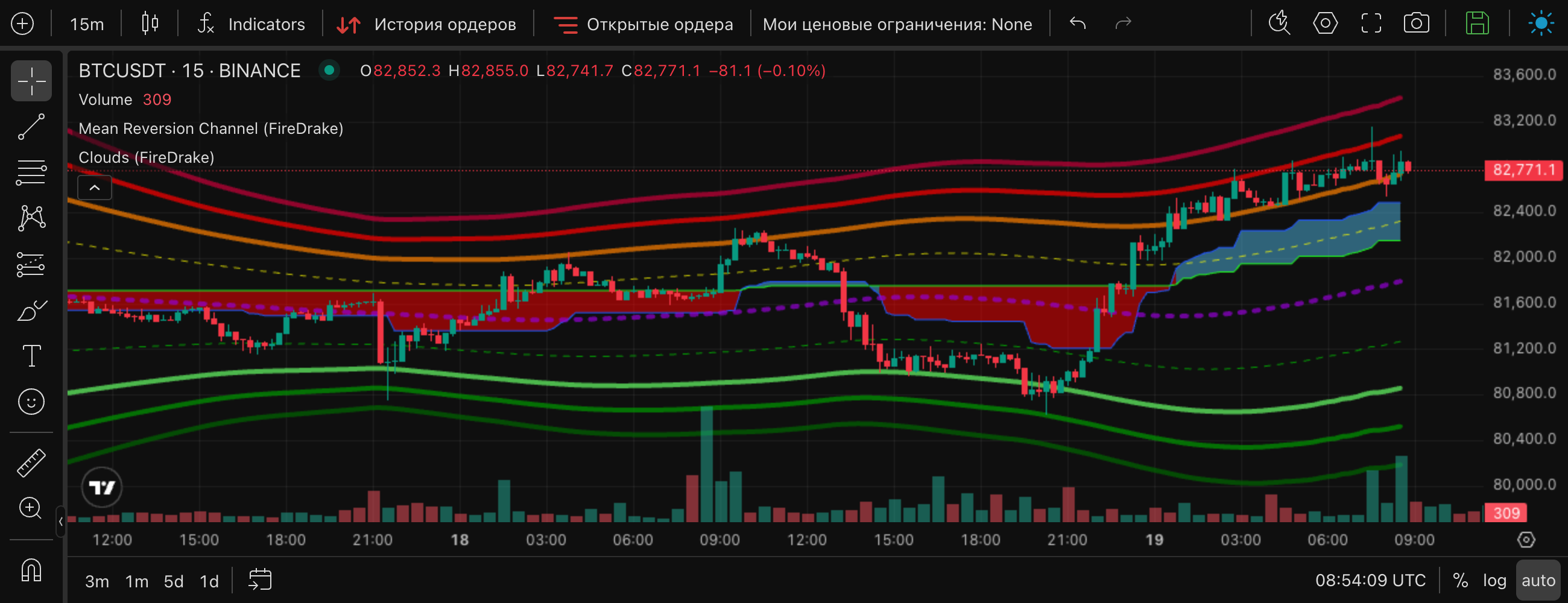Open the go-to-date calendar

coord(260,580)
